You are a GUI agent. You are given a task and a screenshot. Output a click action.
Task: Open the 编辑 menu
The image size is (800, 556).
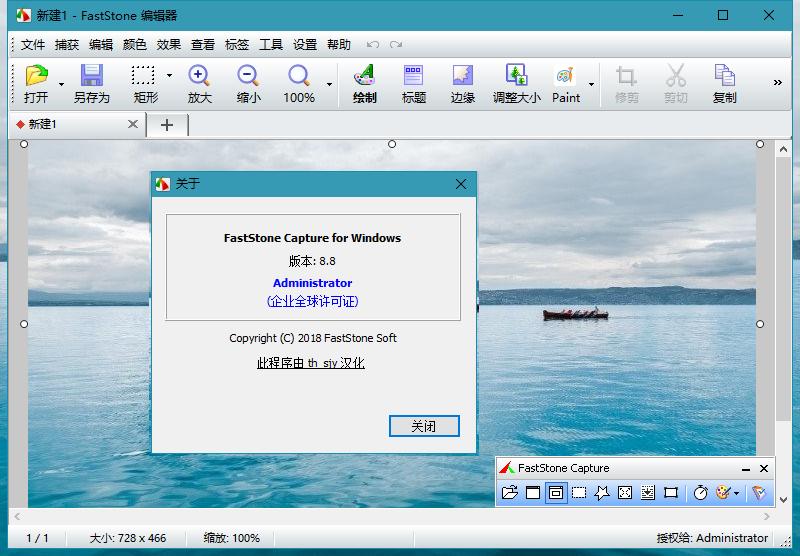tap(101, 45)
